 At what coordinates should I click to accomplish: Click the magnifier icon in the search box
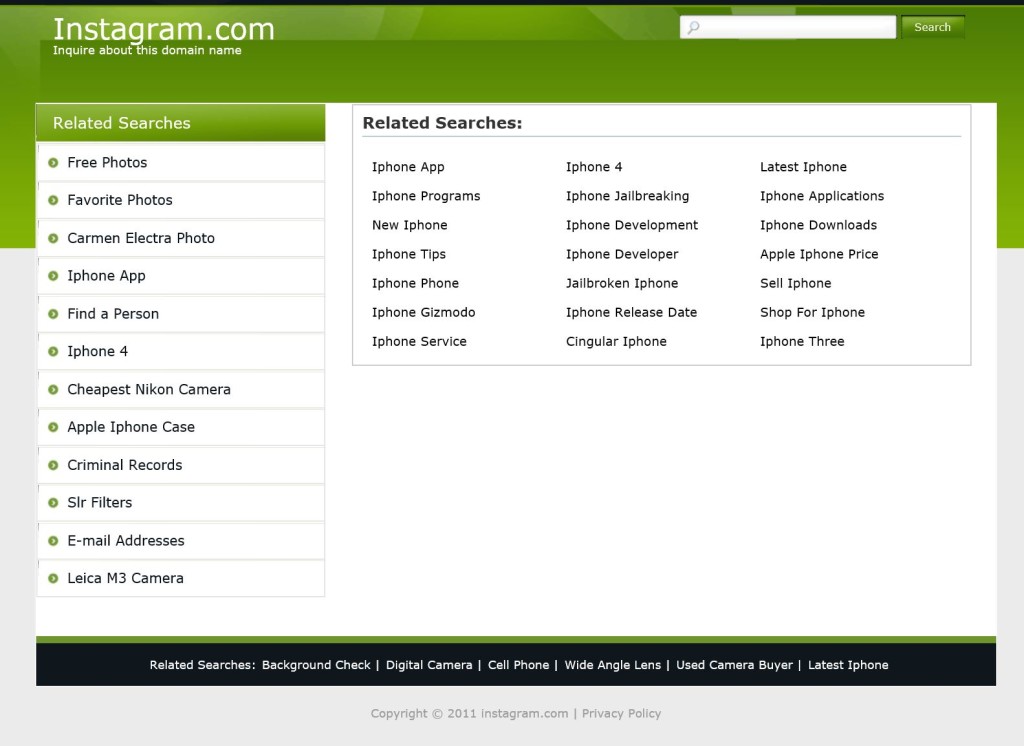[x=693, y=28]
